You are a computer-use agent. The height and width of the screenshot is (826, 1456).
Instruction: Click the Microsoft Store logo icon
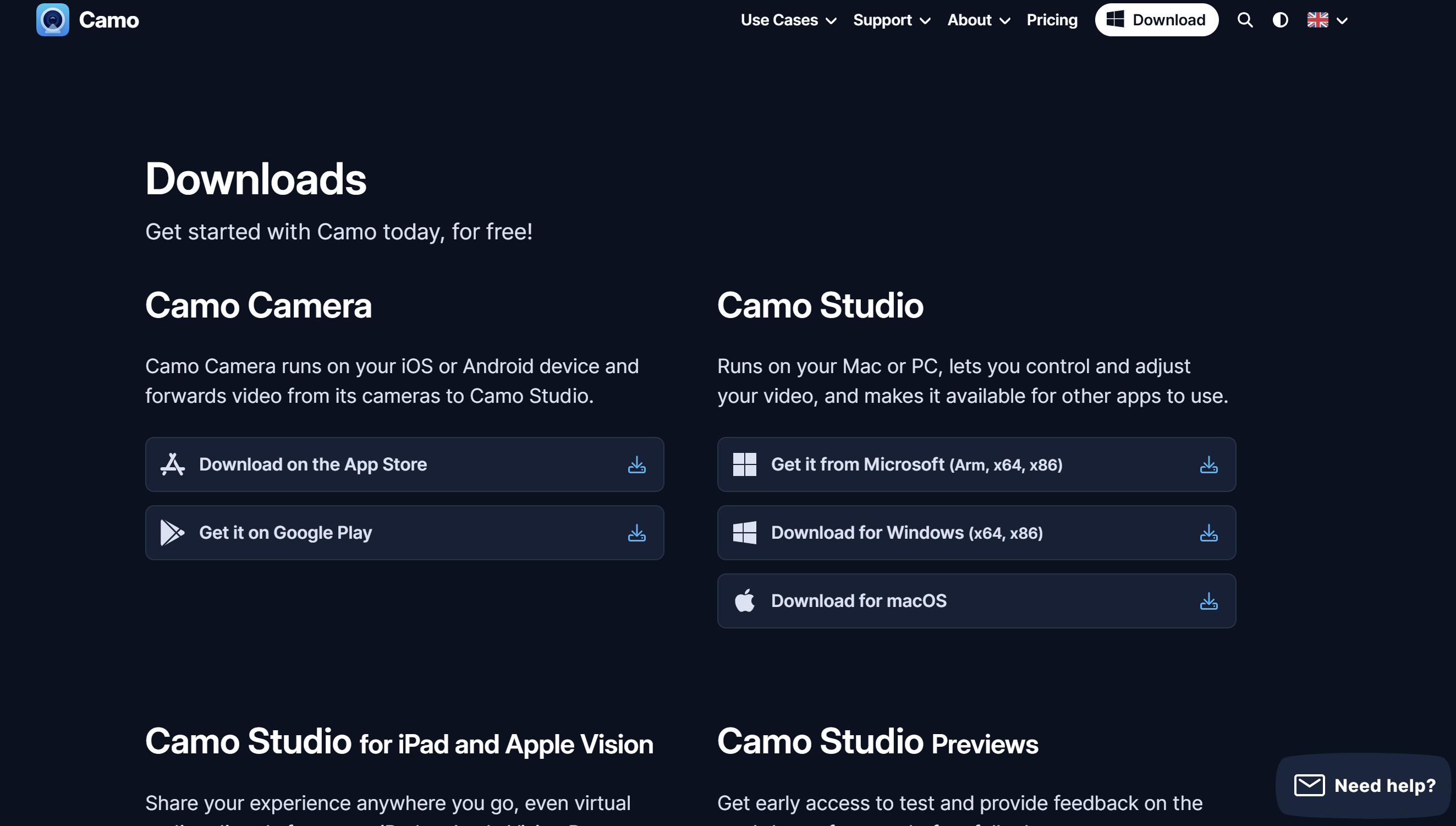(x=744, y=464)
